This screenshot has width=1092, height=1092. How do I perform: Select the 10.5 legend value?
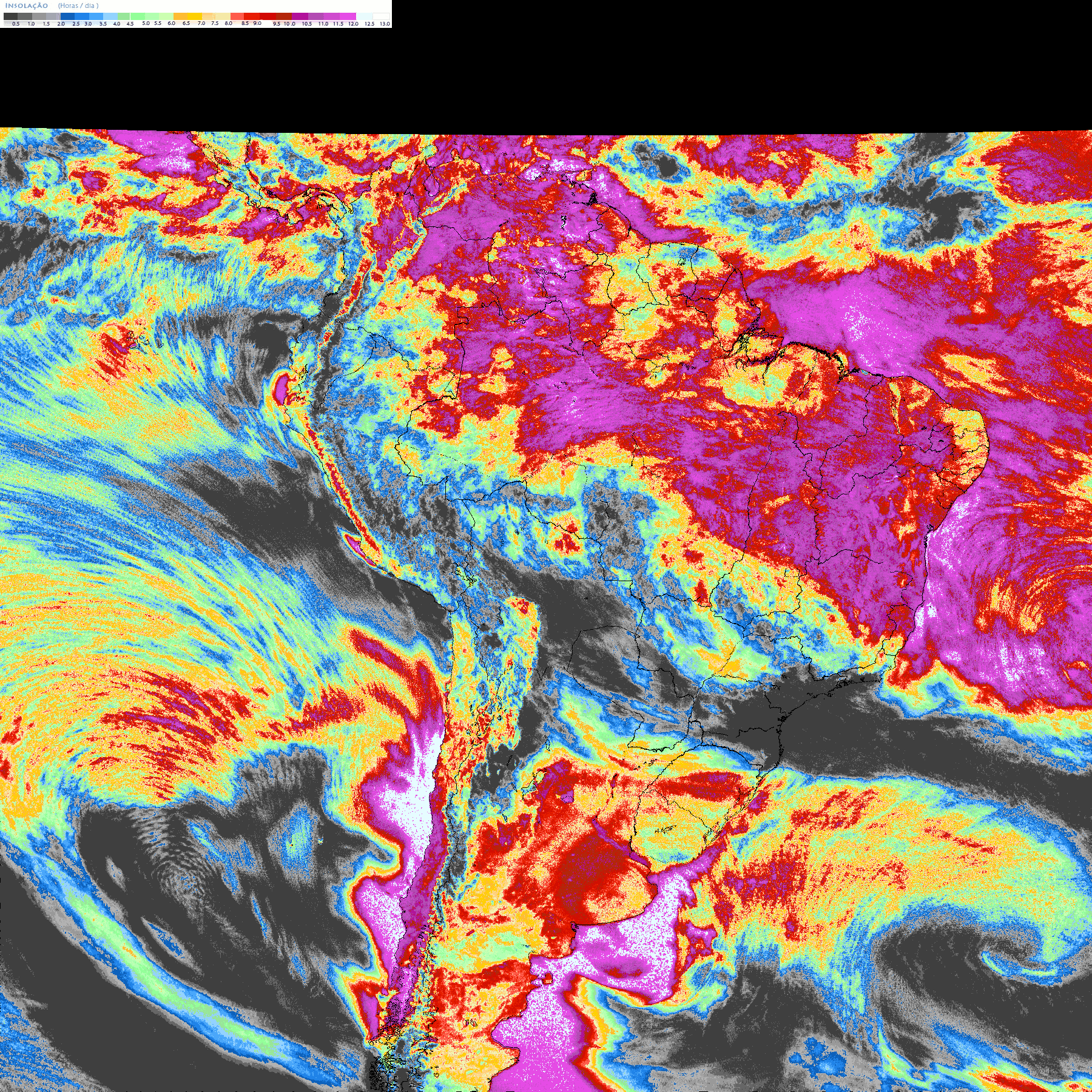[x=307, y=24]
